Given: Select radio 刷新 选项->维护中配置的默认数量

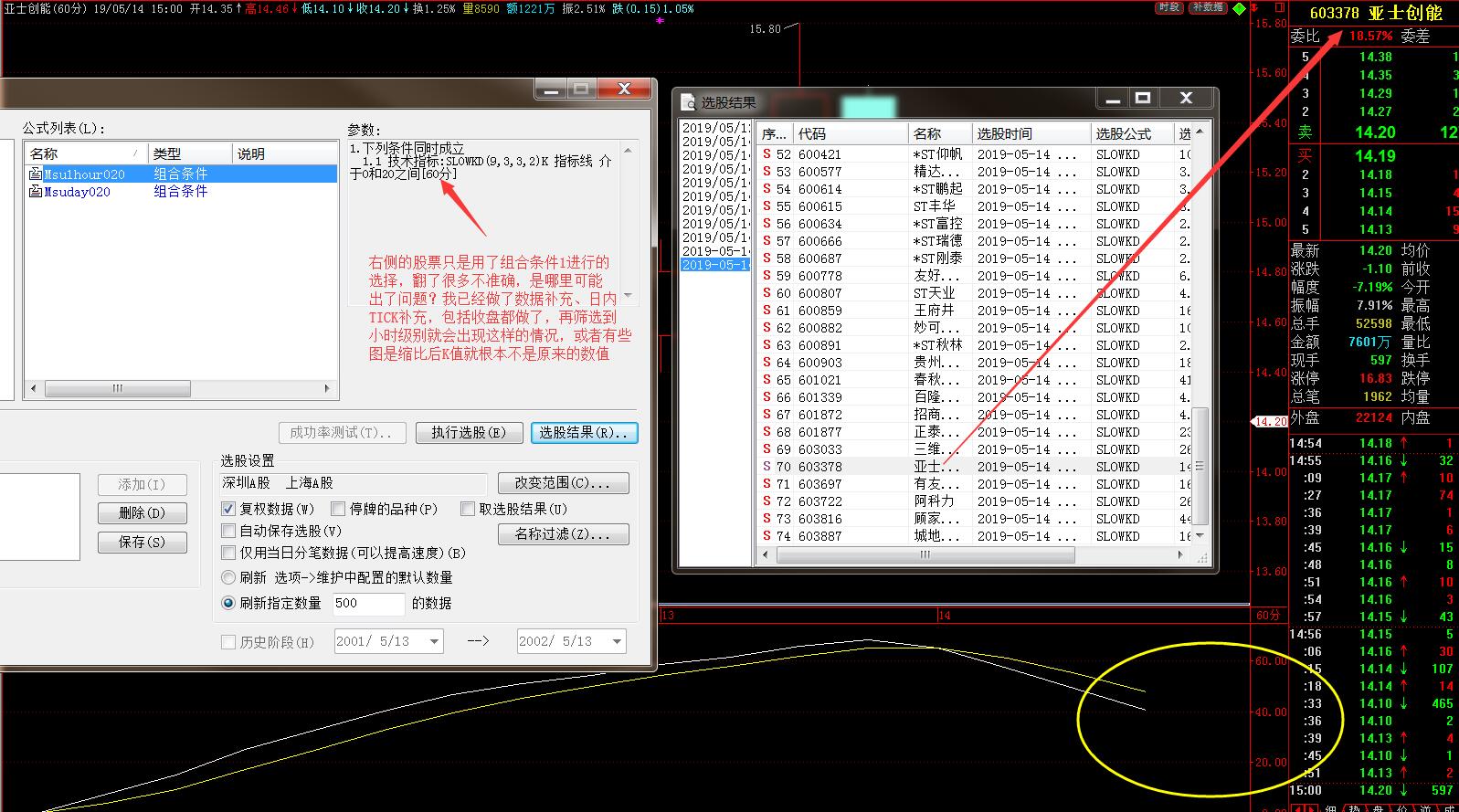Looking at the screenshot, I should 228,577.
